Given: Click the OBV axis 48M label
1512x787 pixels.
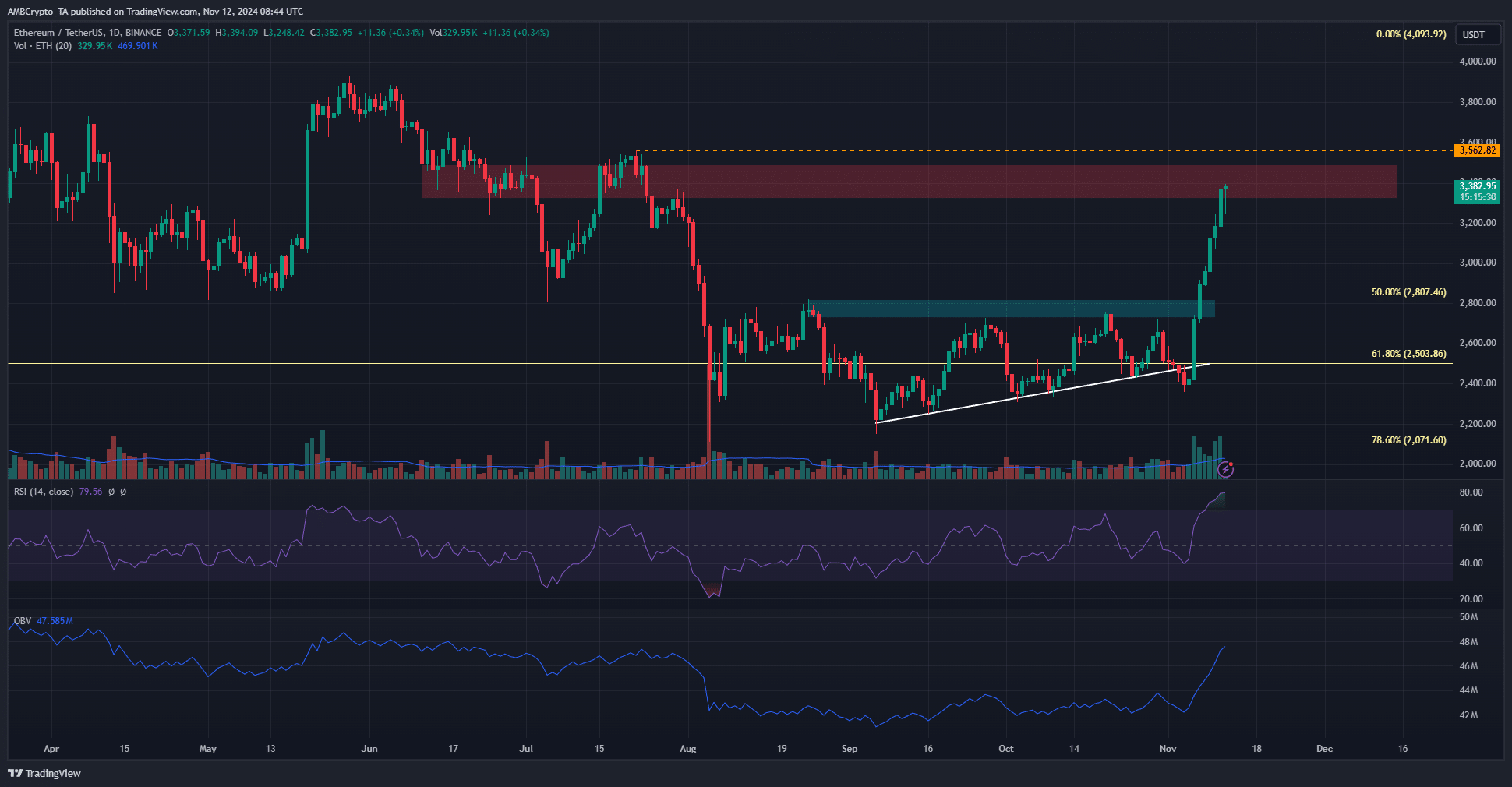Looking at the screenshot, I should click(x=1468, y=642).
